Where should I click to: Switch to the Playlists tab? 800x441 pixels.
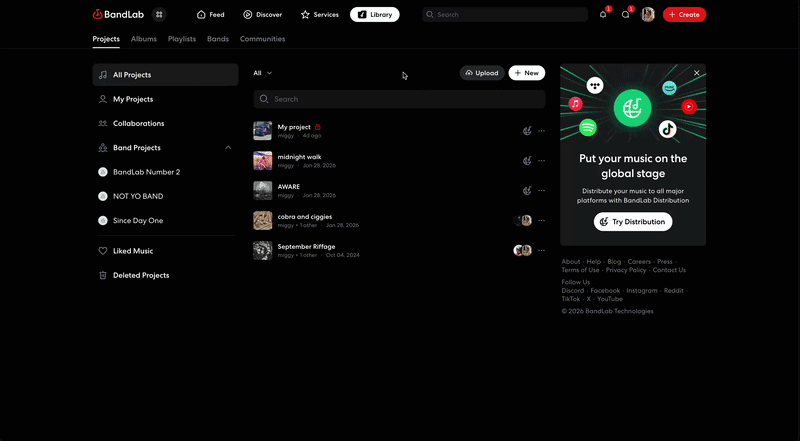(x=182, y=39)
